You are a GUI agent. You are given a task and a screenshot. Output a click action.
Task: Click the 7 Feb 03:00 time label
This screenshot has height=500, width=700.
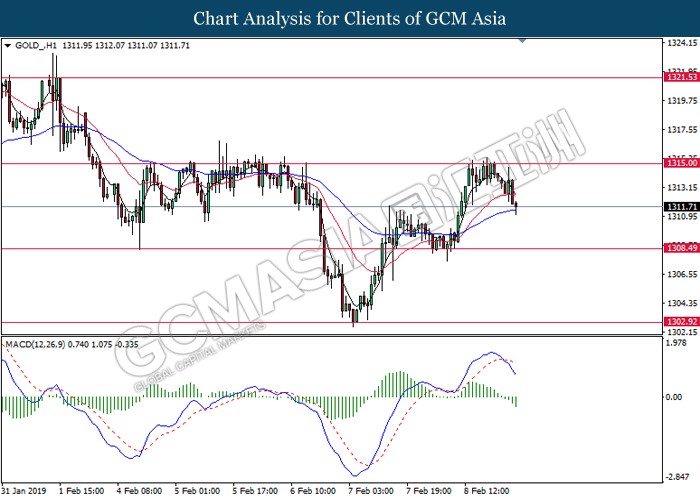(373, 492)
